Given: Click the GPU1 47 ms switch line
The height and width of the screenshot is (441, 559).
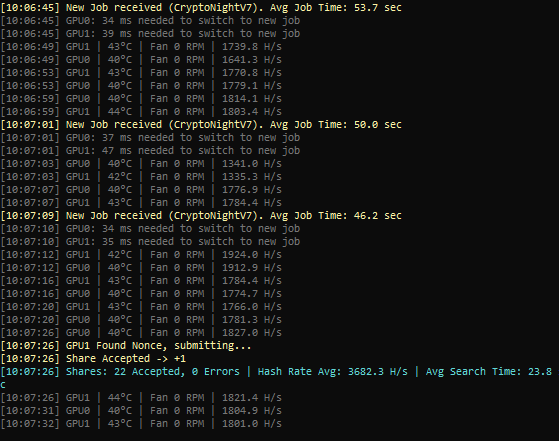Looking at the screenshot, I should 150,151.
